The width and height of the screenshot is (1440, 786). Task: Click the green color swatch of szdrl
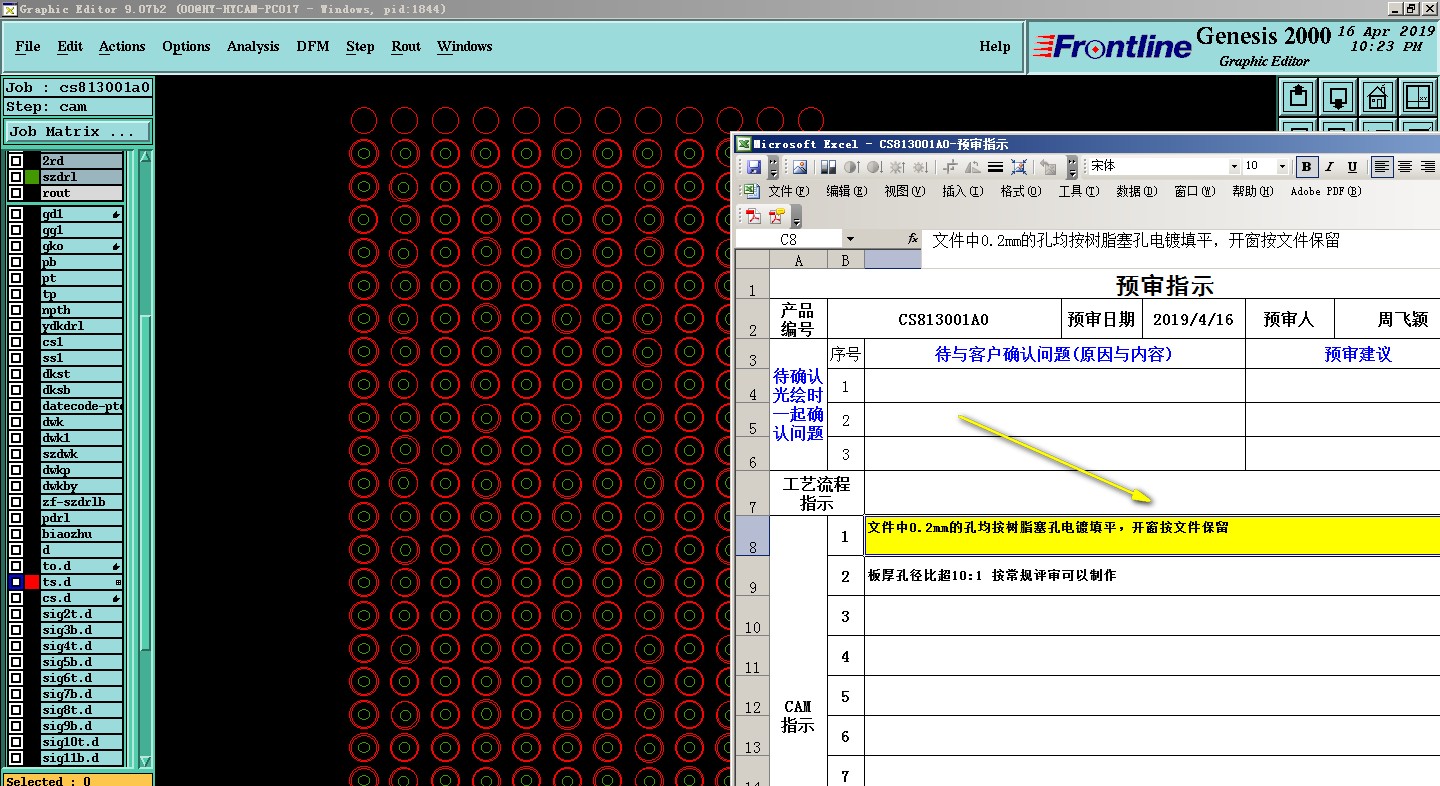(x=32, y=177)
